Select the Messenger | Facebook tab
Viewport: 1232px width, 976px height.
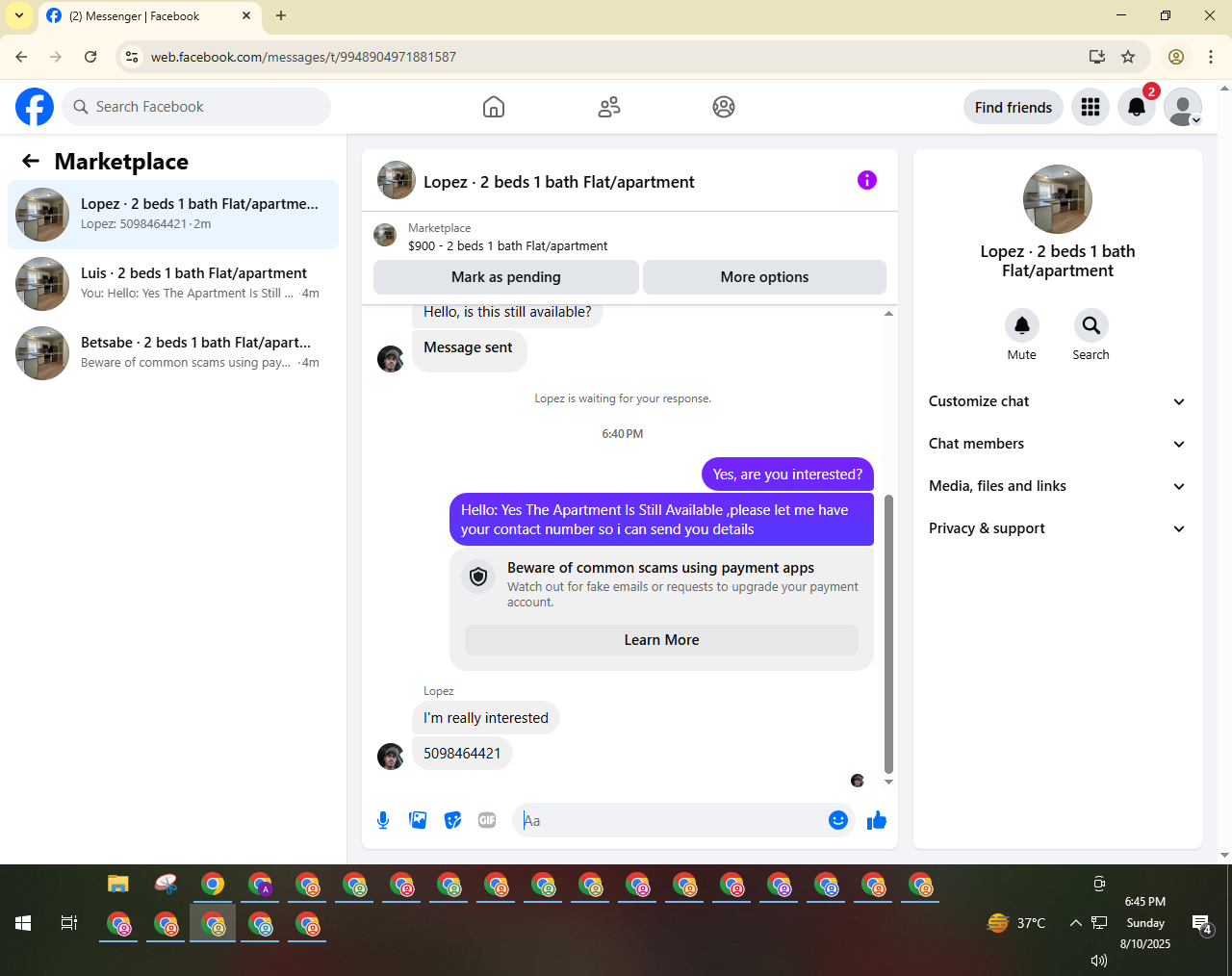point(149,16)
